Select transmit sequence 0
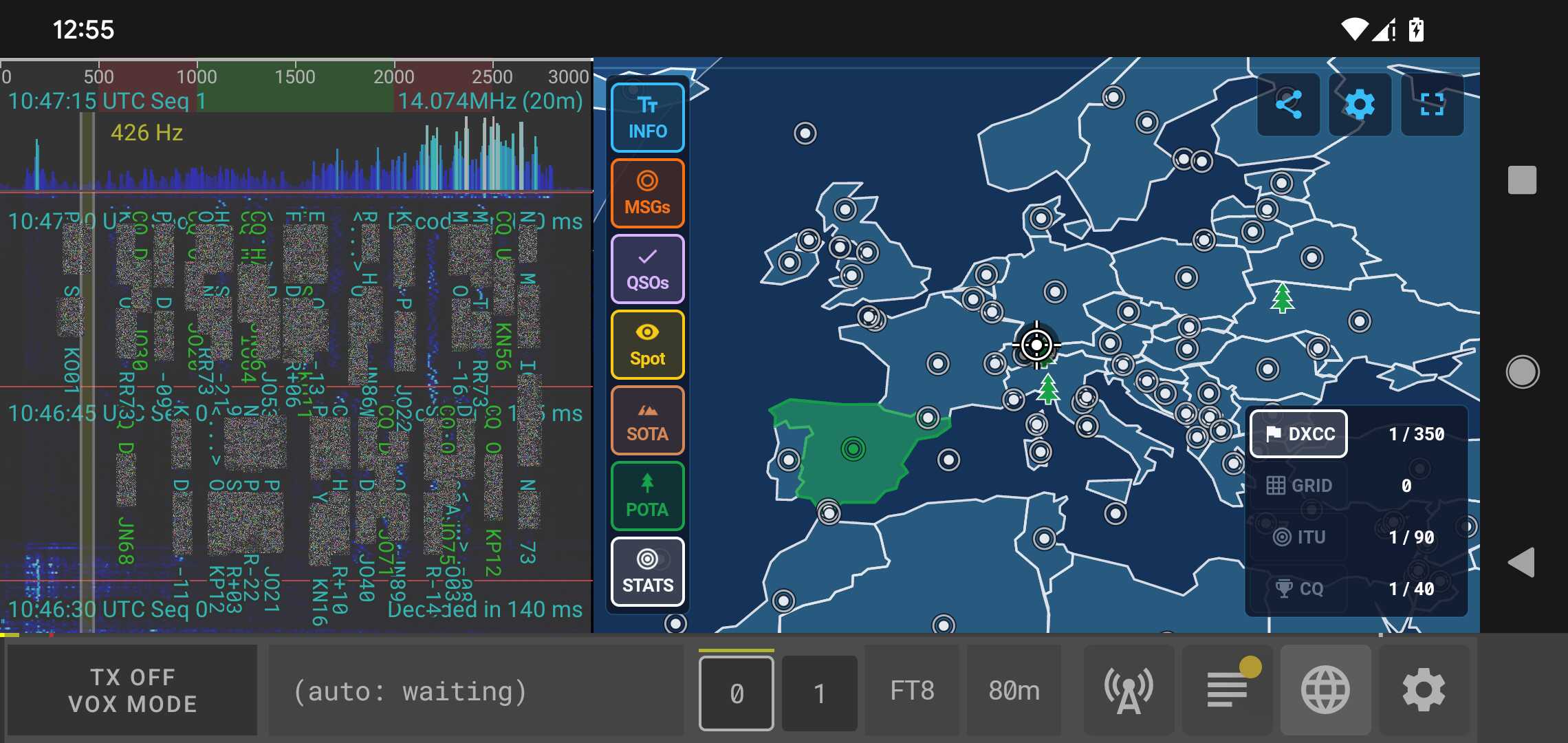The image size is (1568, 743). pyautogui.click(x=736, y=693)
